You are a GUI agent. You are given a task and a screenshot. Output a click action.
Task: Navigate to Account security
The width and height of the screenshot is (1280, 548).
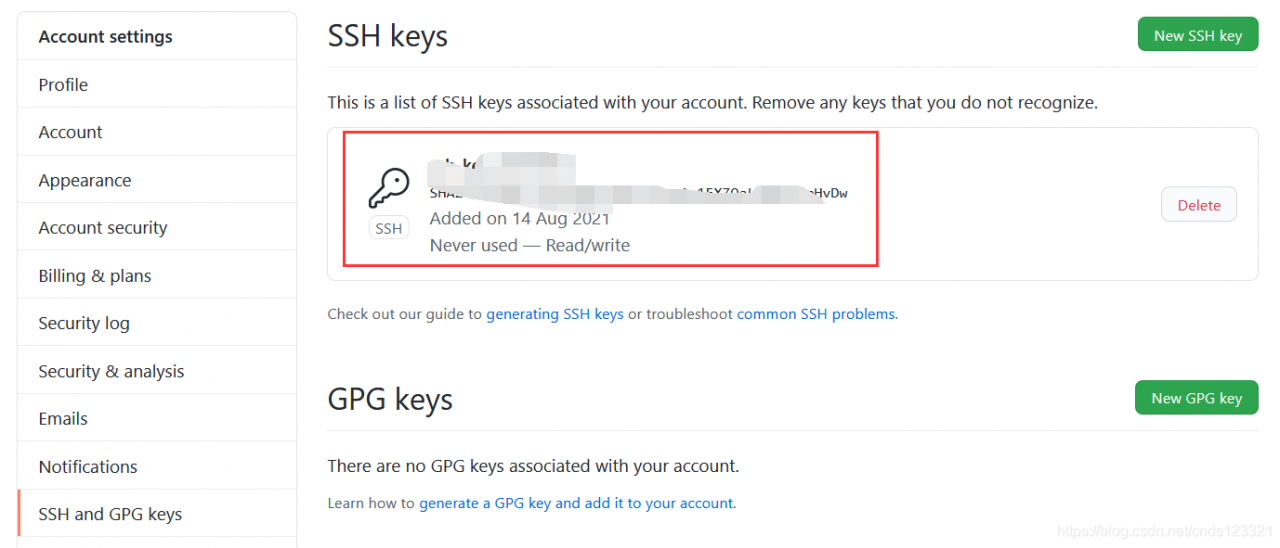point(103,228)
